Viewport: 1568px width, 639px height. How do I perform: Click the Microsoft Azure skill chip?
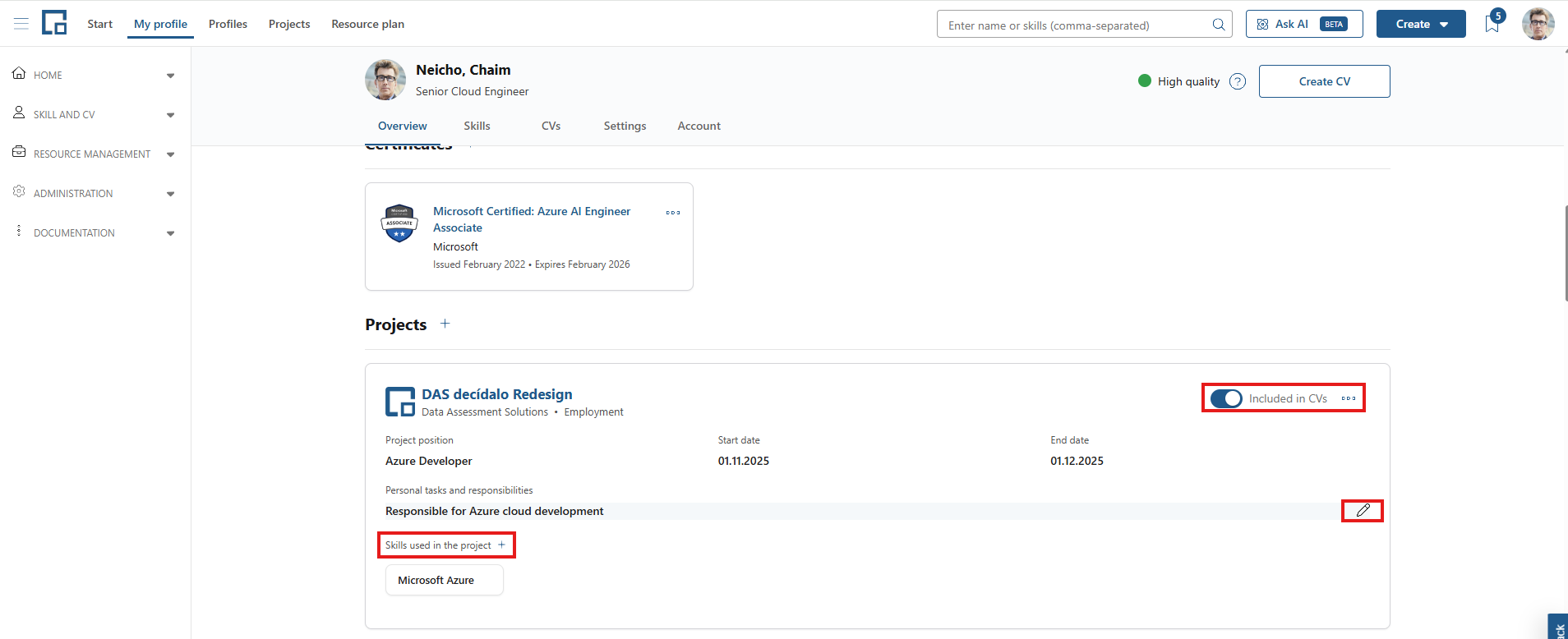point(445,580)
